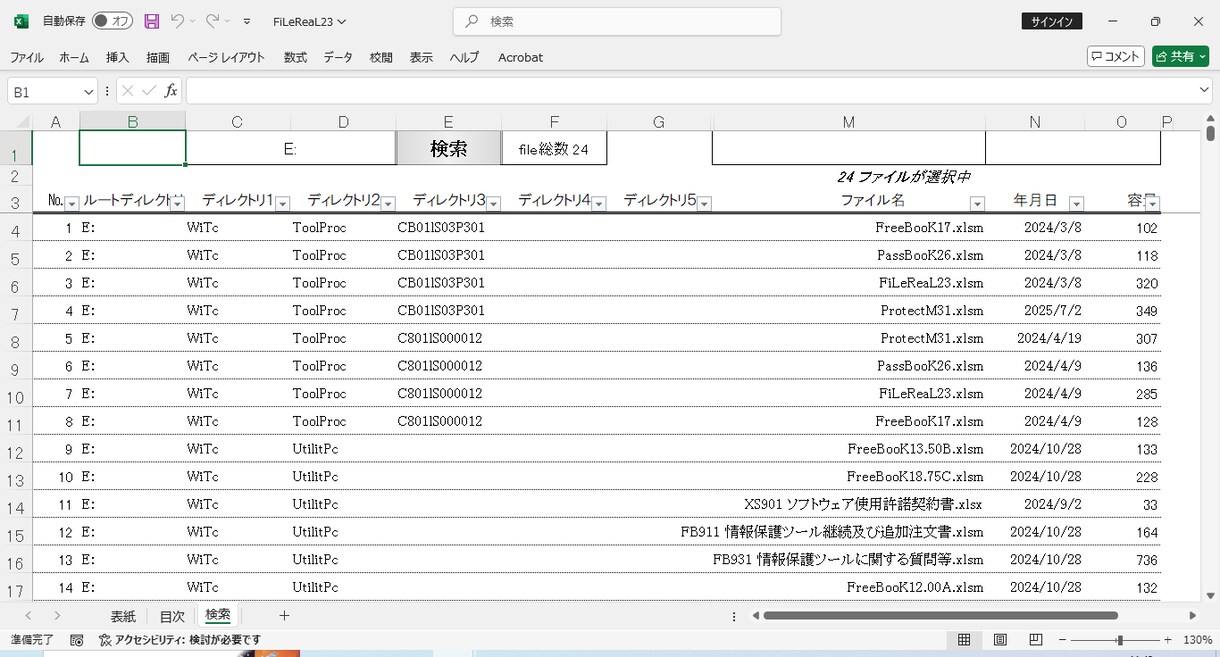1220x657 pixels.
Task: Open the 校閲 tab
Action: 381,58
